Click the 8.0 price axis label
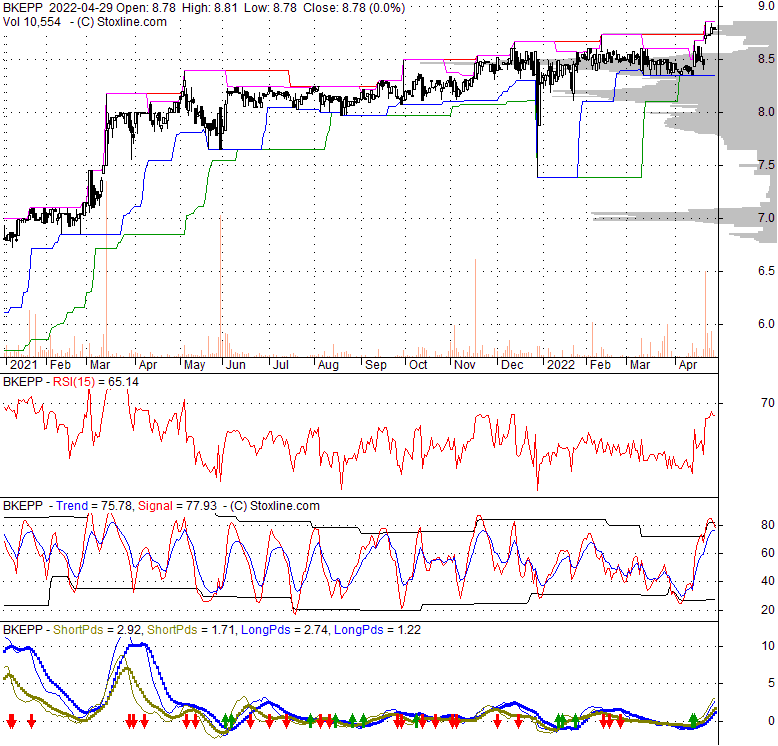The height and width of the screenshot is (746, 778). tap(766, 112)
